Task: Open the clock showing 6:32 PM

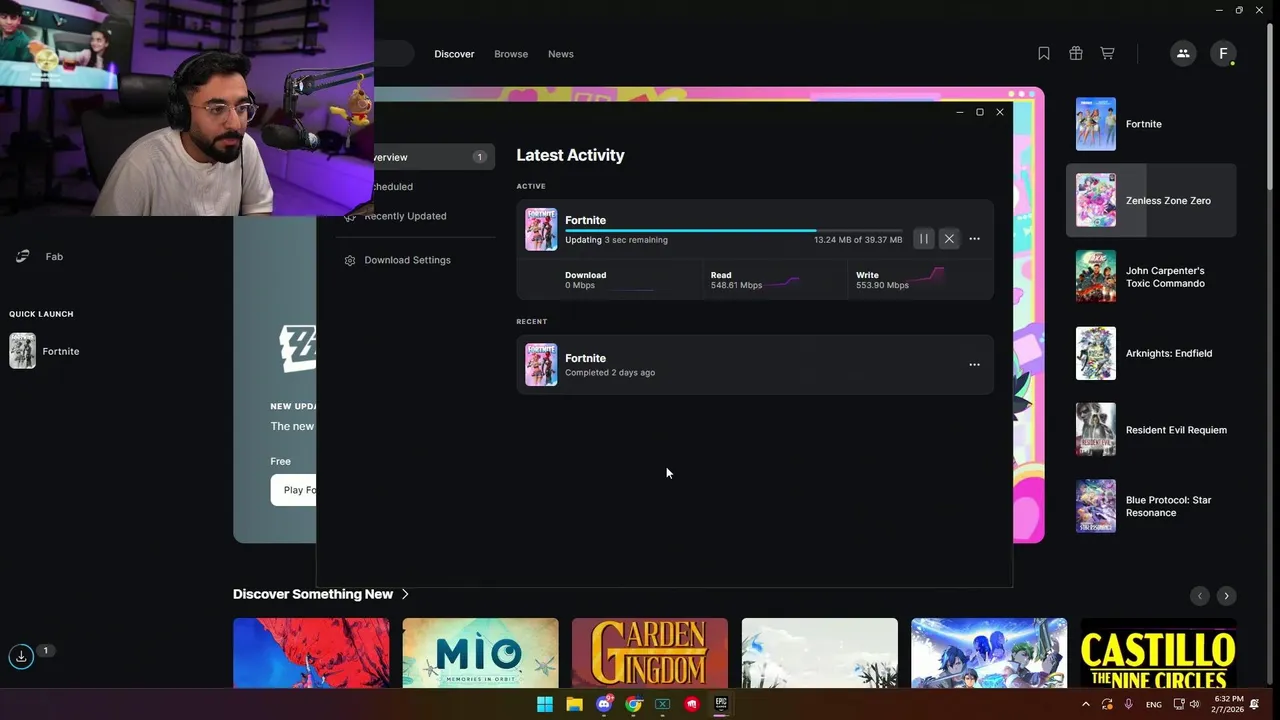Action: 1229,704
